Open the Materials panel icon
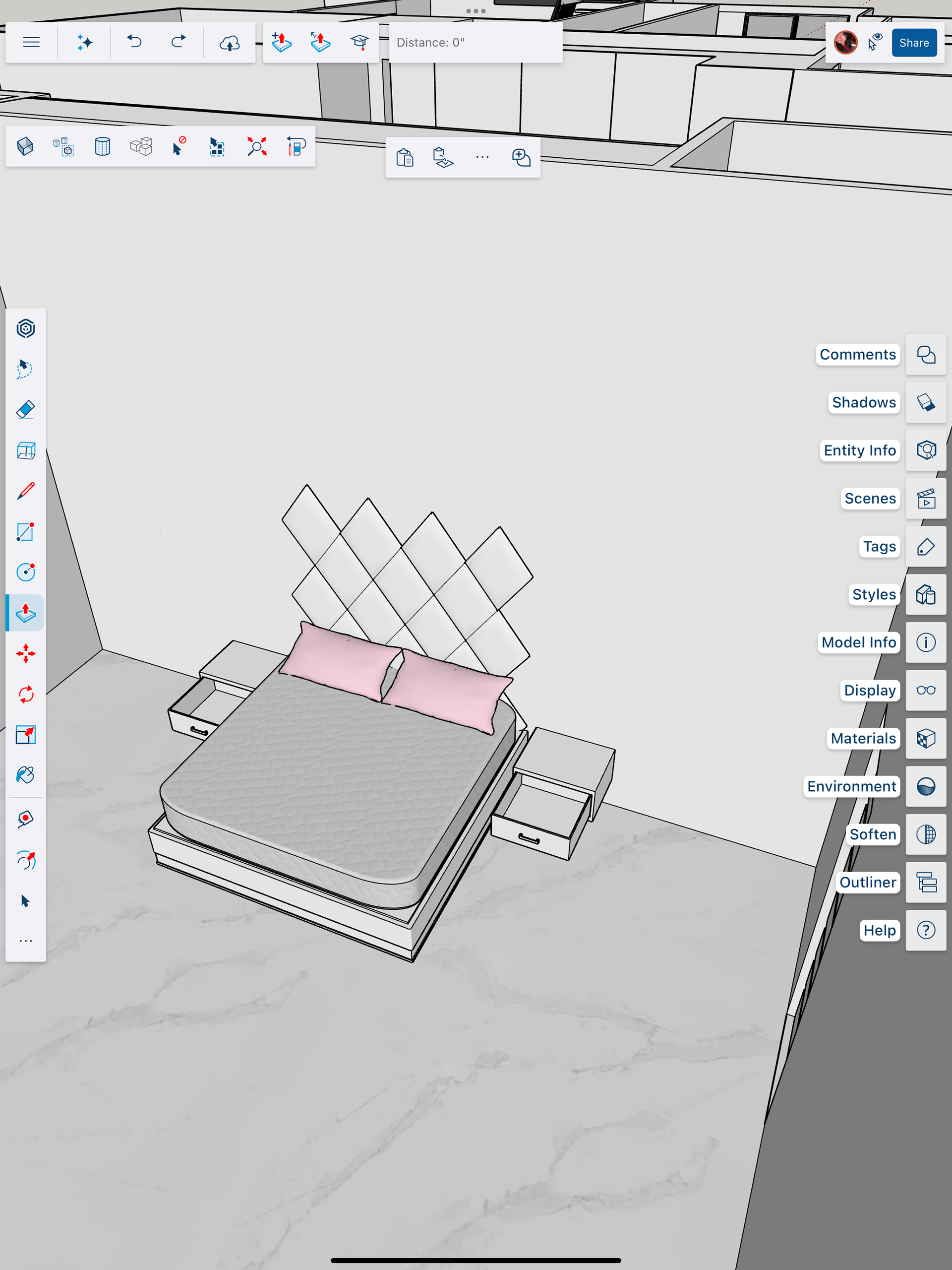This screenshot has height=1270, width=952. 926,738
